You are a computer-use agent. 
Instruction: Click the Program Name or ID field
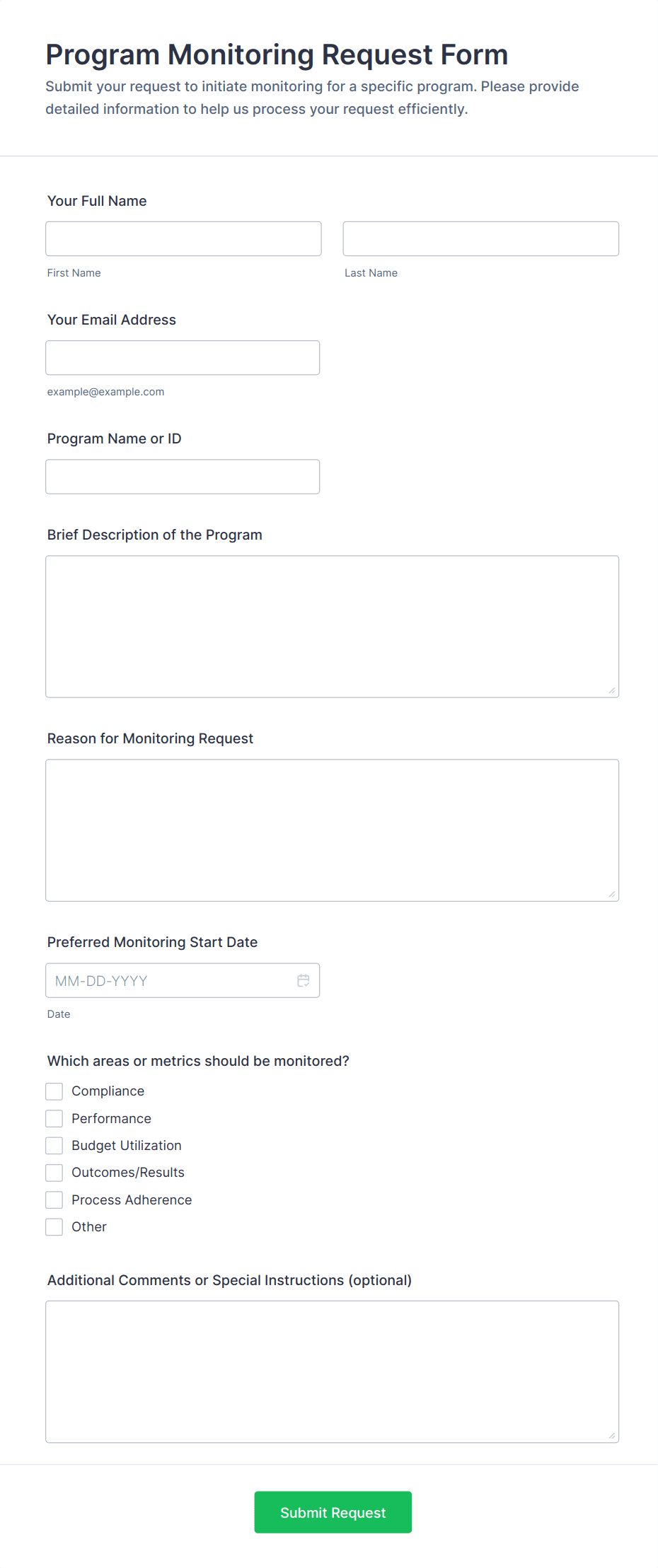(183, 476)
